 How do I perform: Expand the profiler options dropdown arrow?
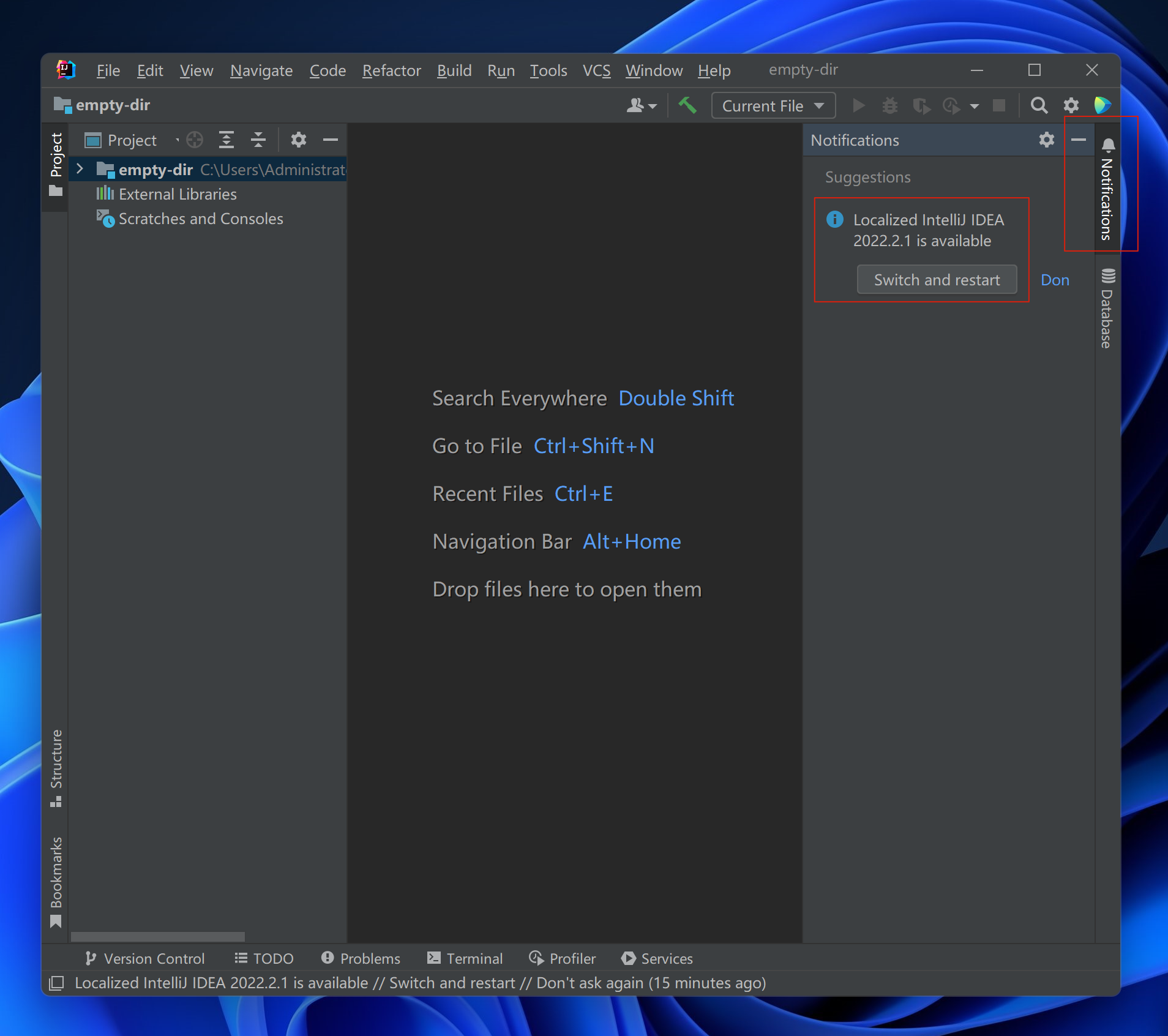click(x=975, y=107)
